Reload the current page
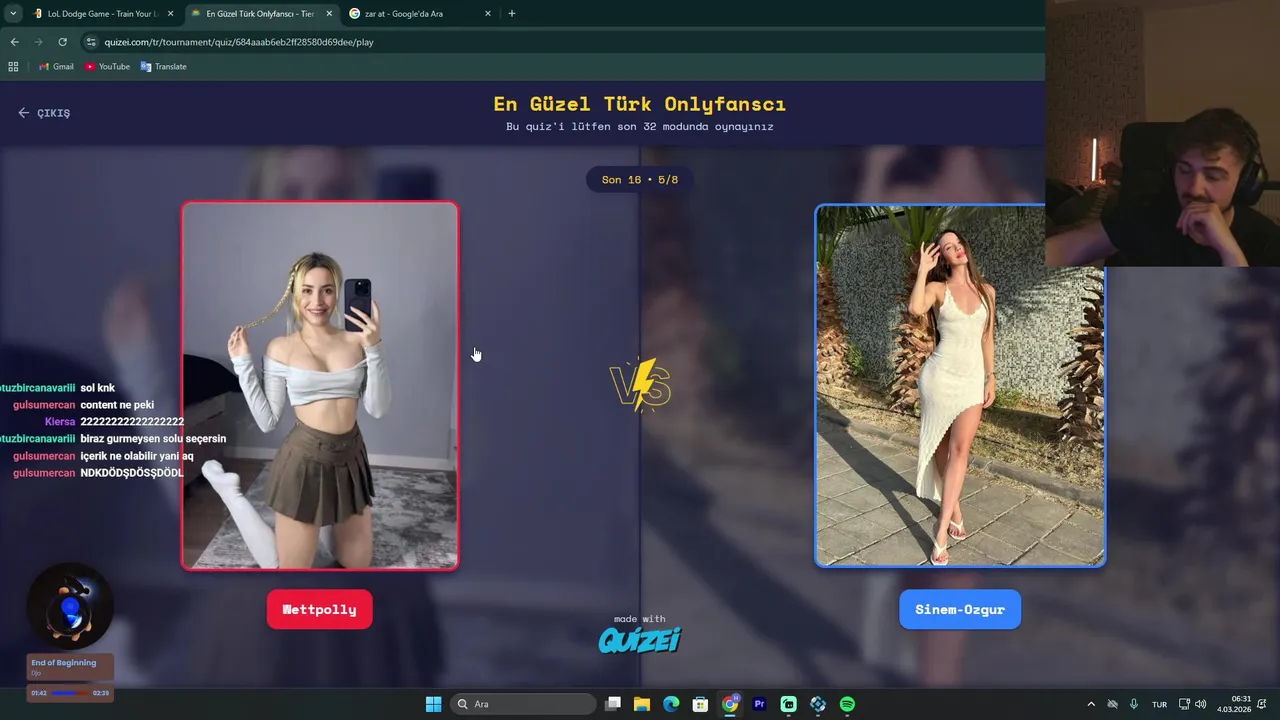This screenshot has height=720, width=1280. pyautogui.click(x=62, y=42)
